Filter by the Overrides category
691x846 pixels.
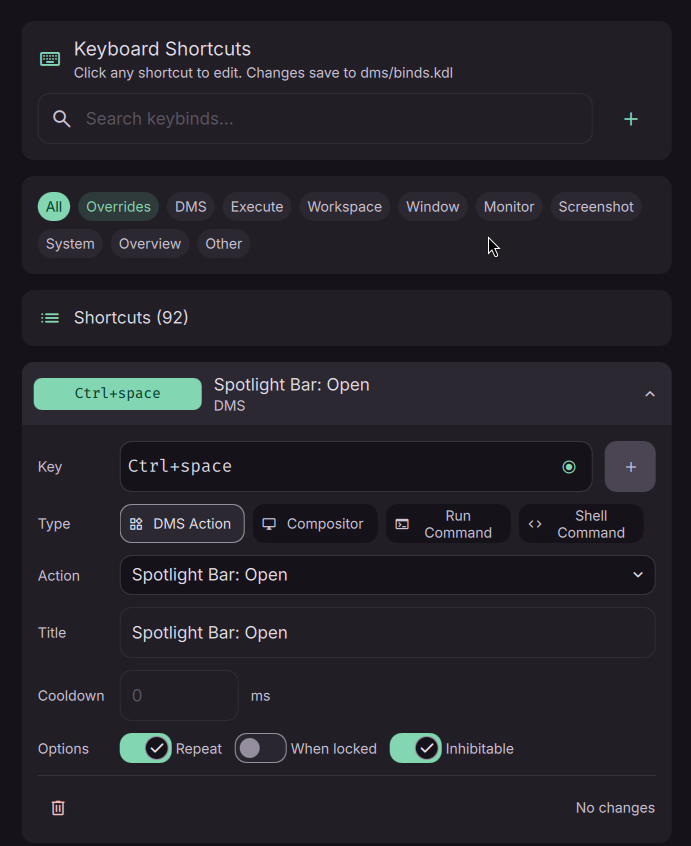pyautogui.click(x=118, y=207)
